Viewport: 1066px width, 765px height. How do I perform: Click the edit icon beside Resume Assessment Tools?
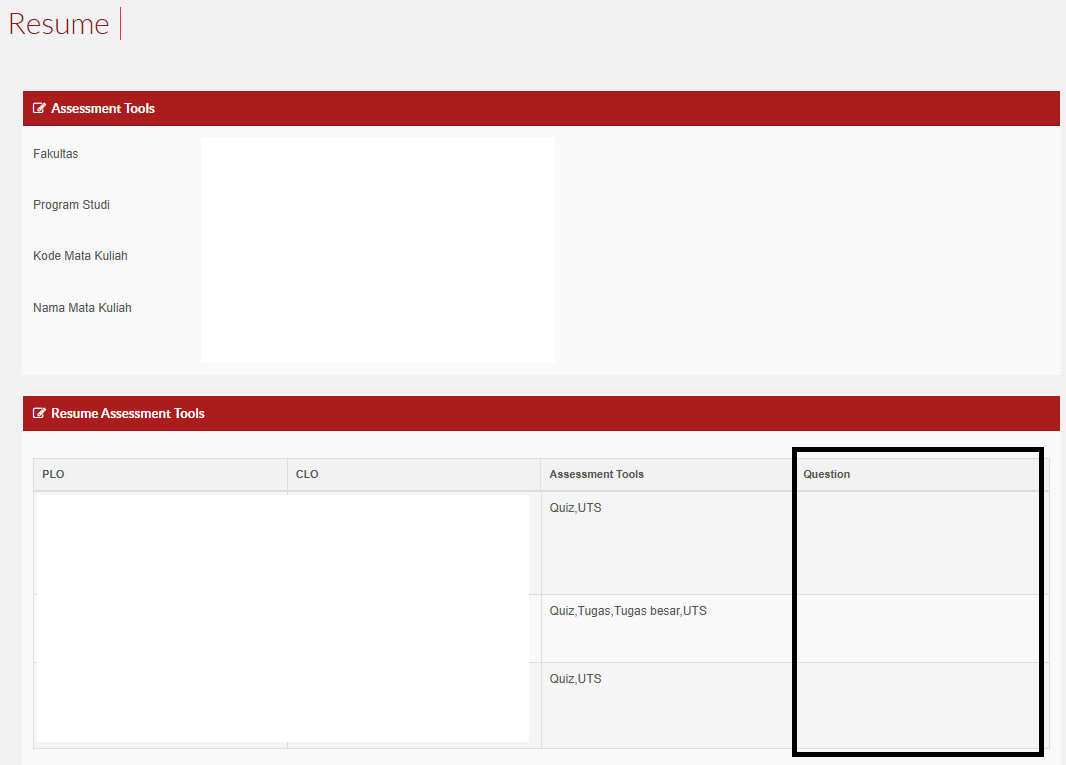tap(40, 414)
